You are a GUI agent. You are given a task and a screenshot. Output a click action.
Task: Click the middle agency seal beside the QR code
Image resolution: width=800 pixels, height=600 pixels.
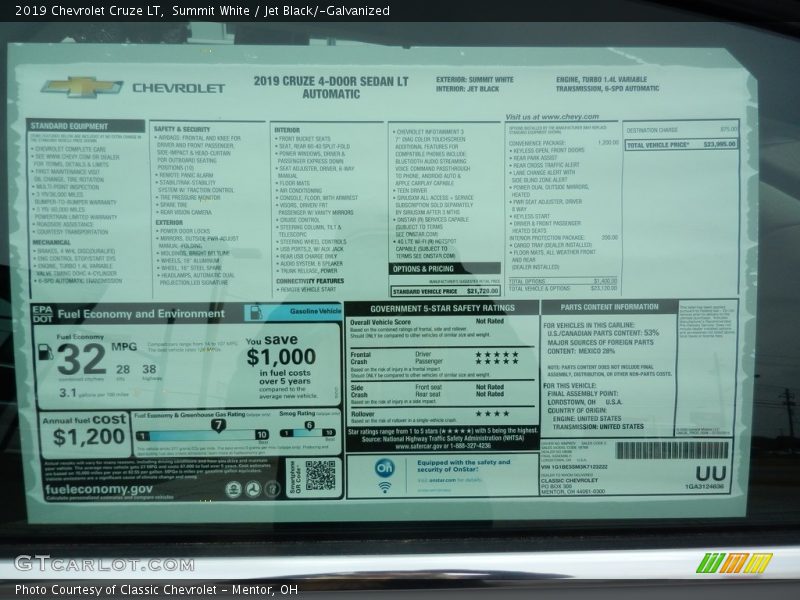253,489
